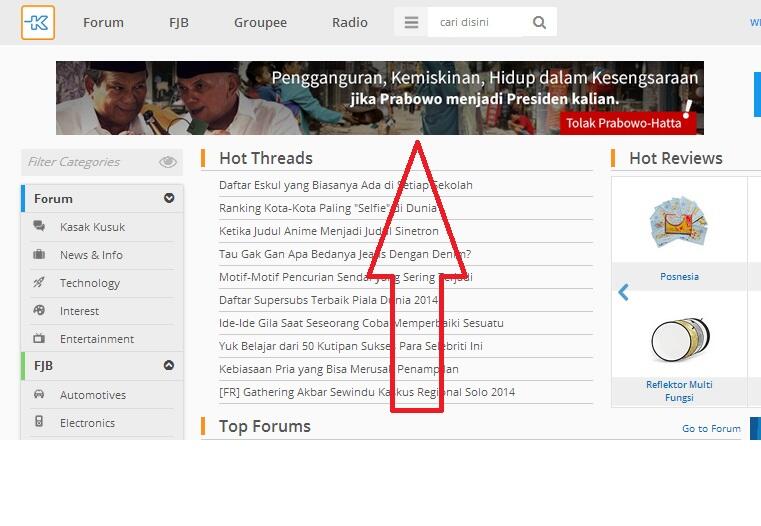The image size is (761, 526).
Task: Click the News & Info briefcase icon
Action: pos(39,254)
